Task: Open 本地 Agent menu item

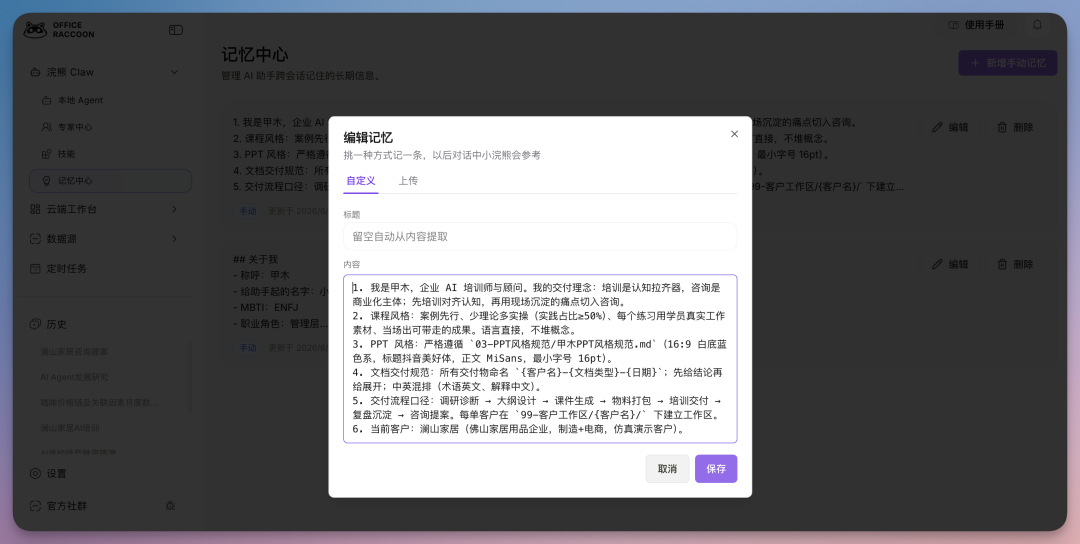Action: (110, 100)
